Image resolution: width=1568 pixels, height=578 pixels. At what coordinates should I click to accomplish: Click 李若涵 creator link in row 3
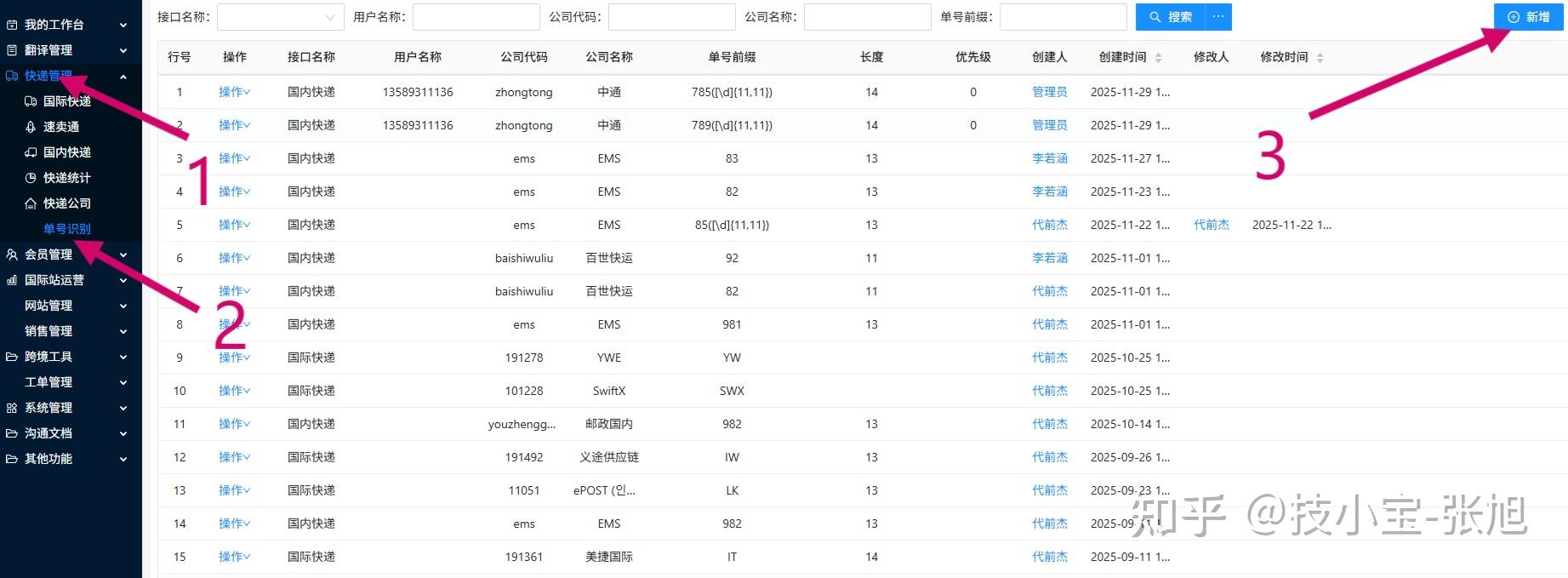1050,158
